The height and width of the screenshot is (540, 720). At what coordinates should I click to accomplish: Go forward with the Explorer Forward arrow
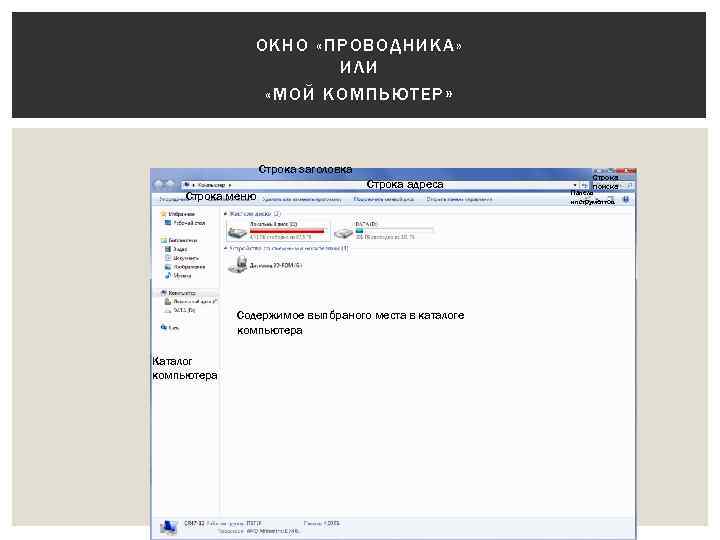click(x=170, y=185)
